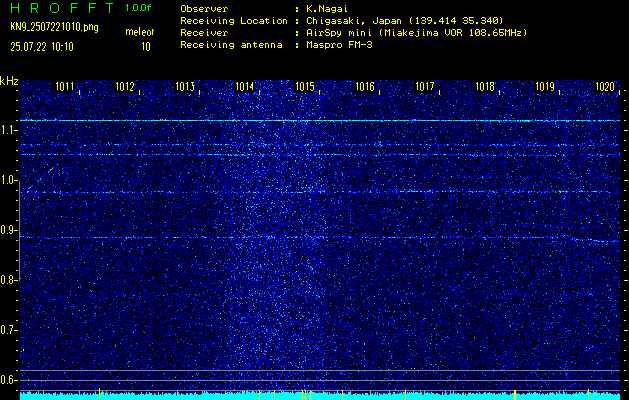Click the 1017 time marker

tap(425, 86)
